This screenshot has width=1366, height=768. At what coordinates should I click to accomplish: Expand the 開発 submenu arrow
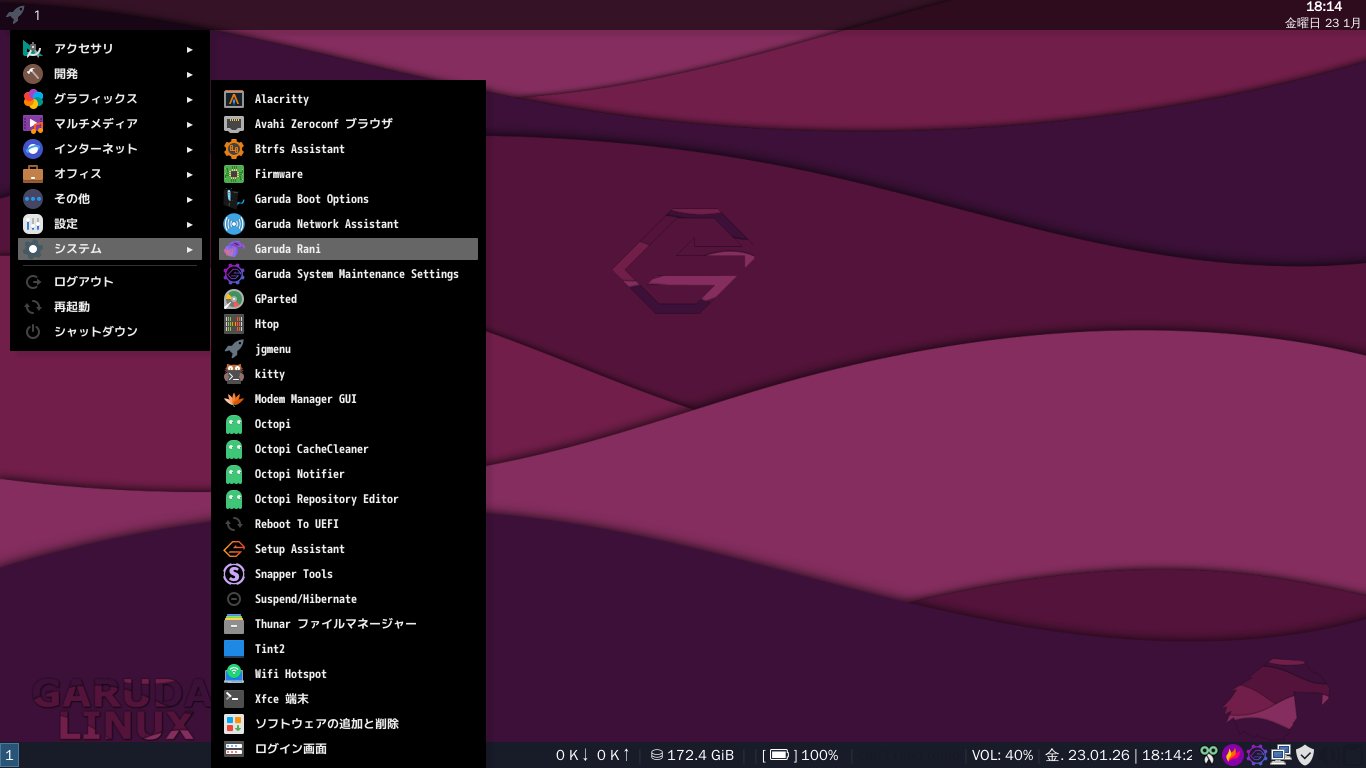190,74
